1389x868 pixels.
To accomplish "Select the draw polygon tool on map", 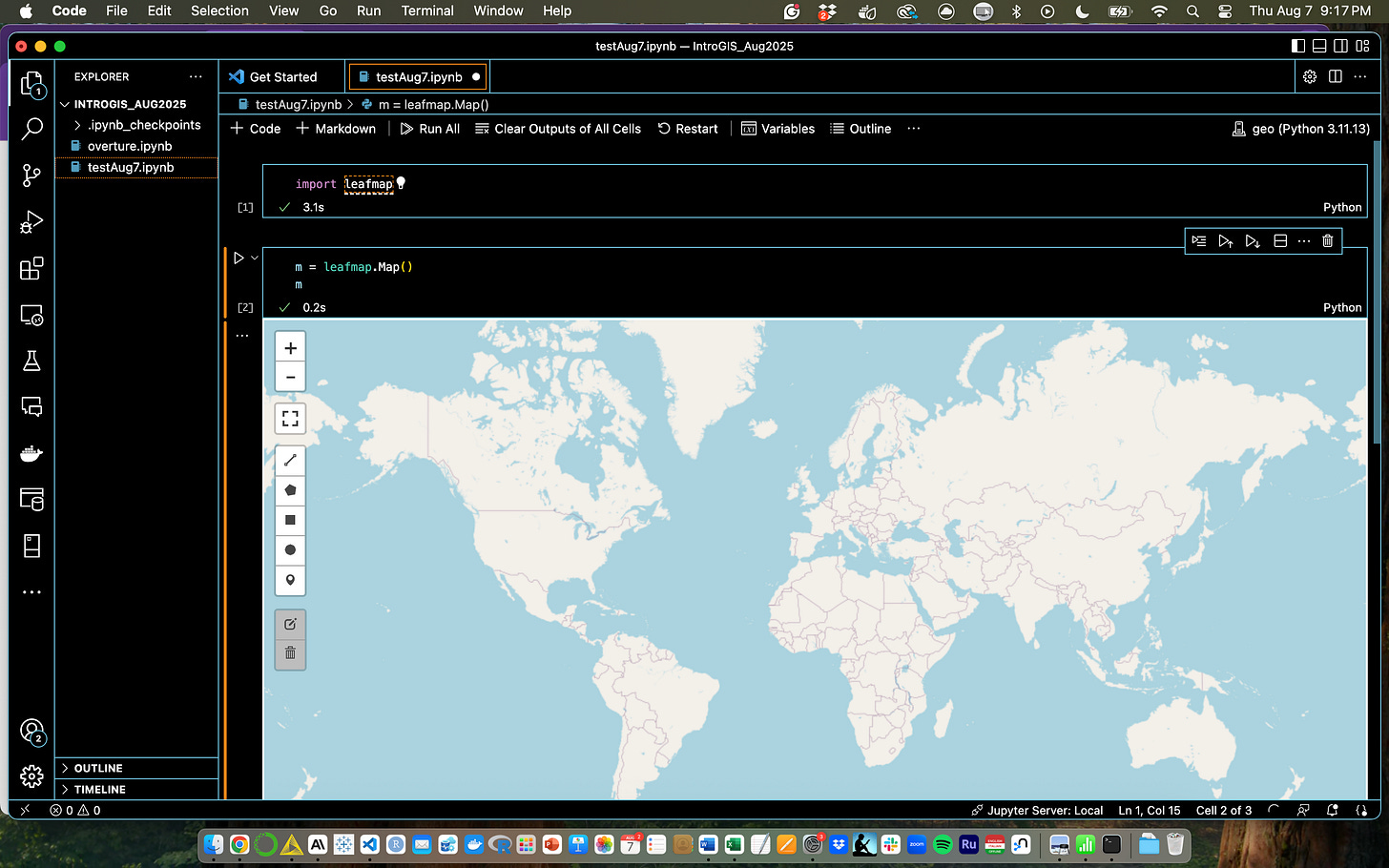I will (290, 490).
